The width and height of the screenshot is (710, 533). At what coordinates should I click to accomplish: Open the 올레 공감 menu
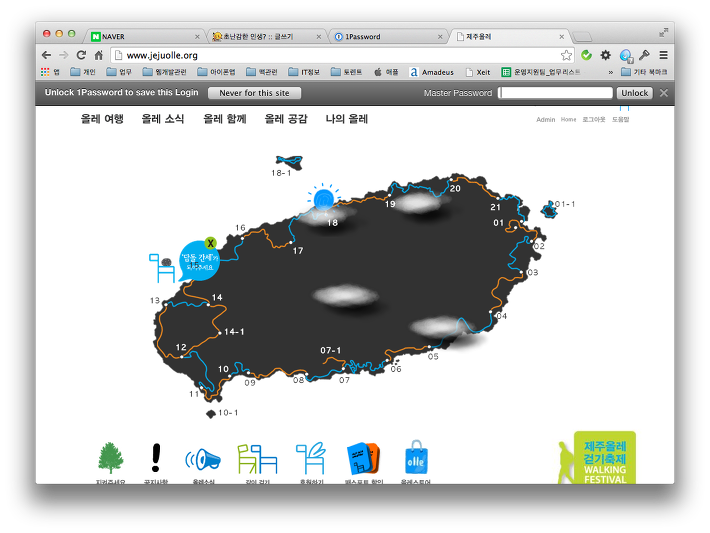pos(286,119)
